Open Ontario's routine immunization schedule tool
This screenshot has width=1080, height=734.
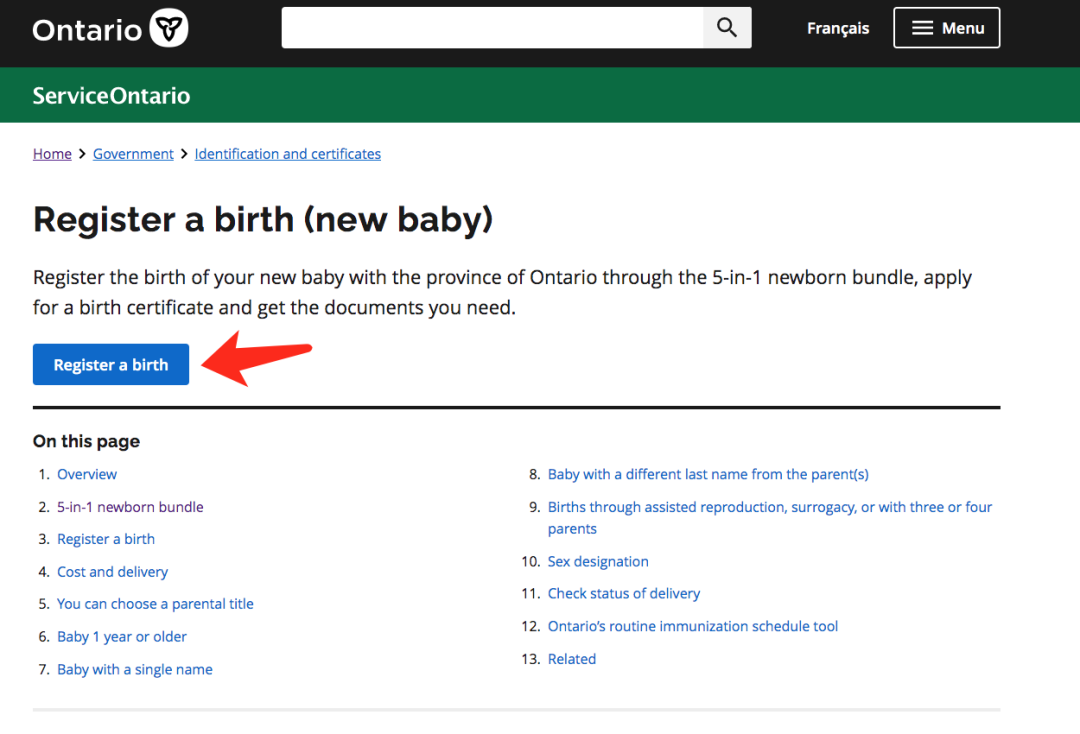[693, 626]
